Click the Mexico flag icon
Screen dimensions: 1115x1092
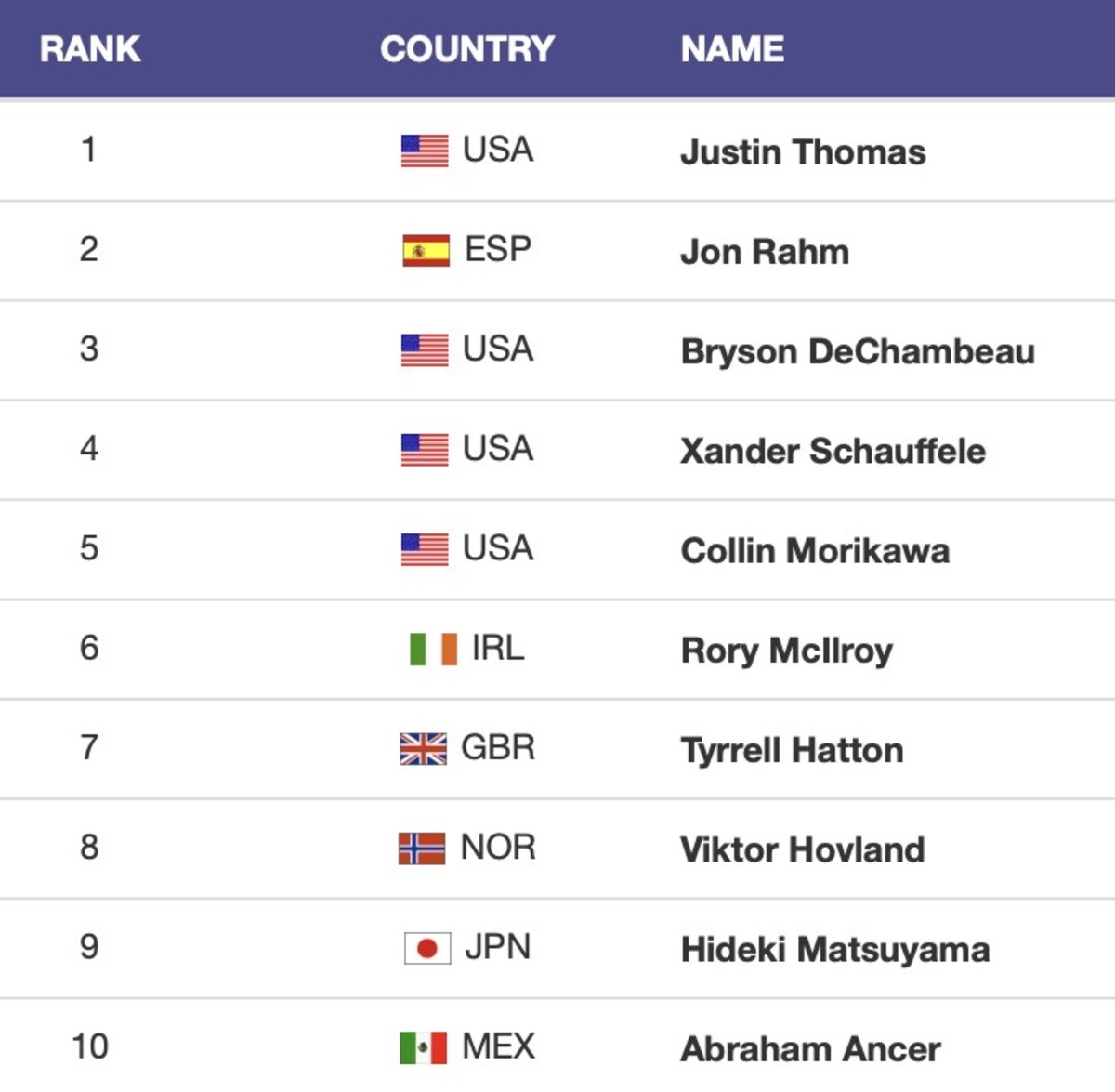(423, 1047)
